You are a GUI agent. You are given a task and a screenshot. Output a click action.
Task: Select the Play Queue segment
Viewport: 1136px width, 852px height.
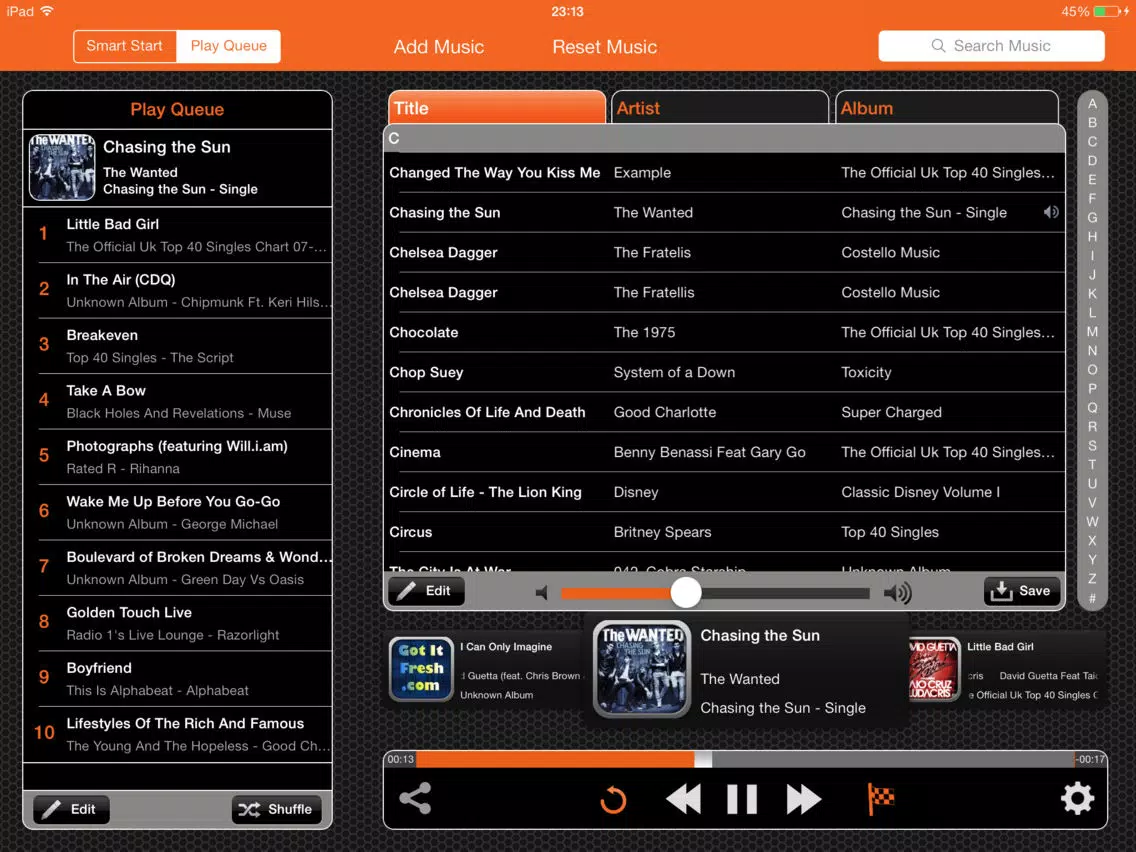point(228,46)
